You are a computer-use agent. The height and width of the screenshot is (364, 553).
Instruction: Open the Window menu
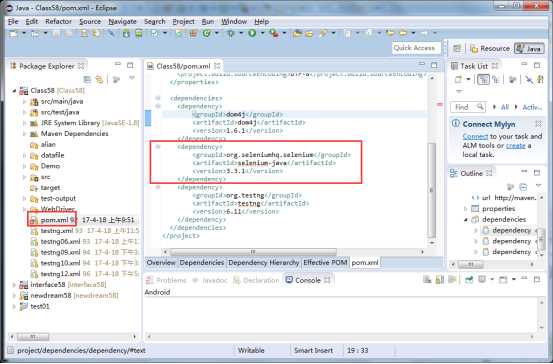(234, 22)
